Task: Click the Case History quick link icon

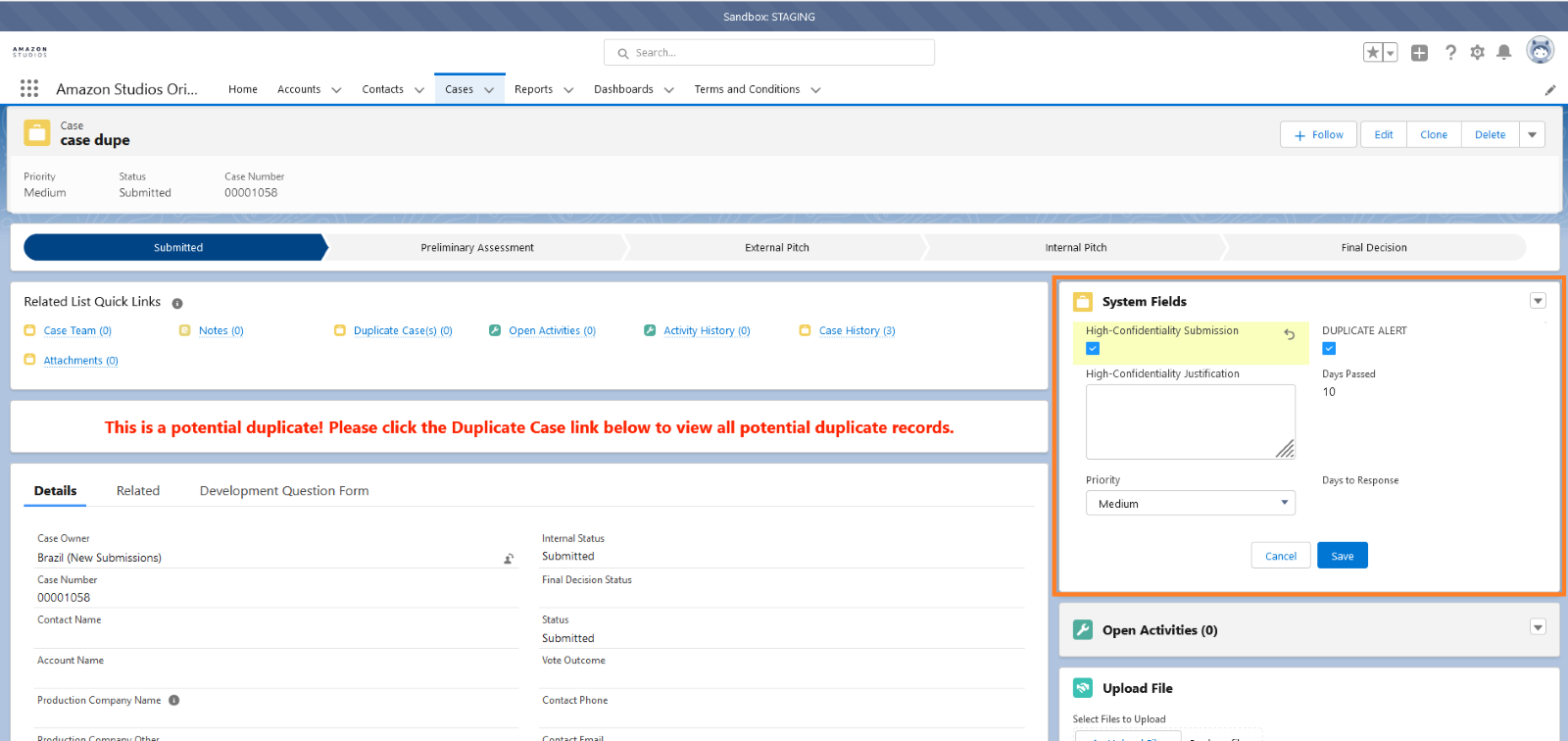Action: point(806,330)
